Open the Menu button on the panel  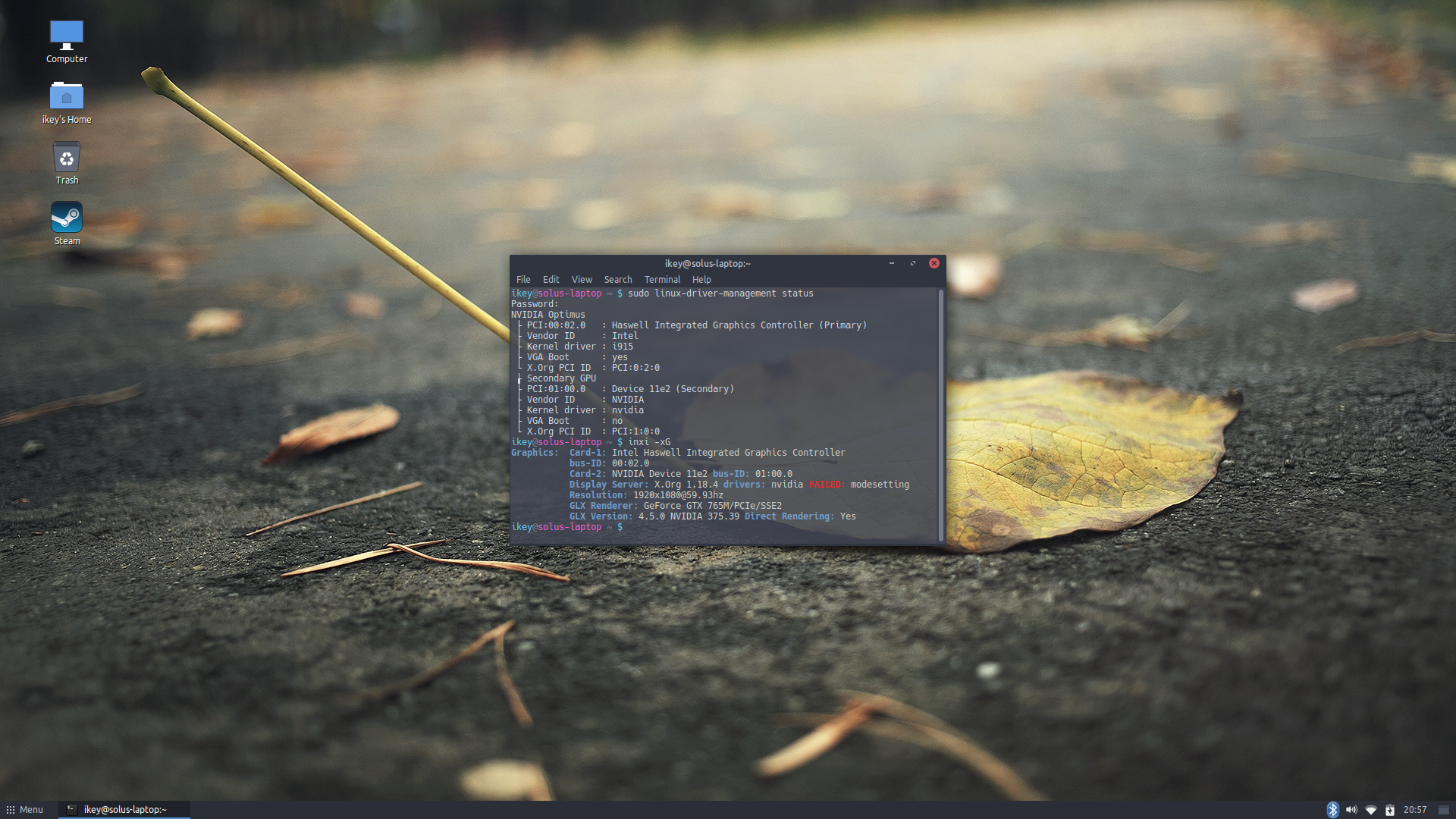pos(25,810)
